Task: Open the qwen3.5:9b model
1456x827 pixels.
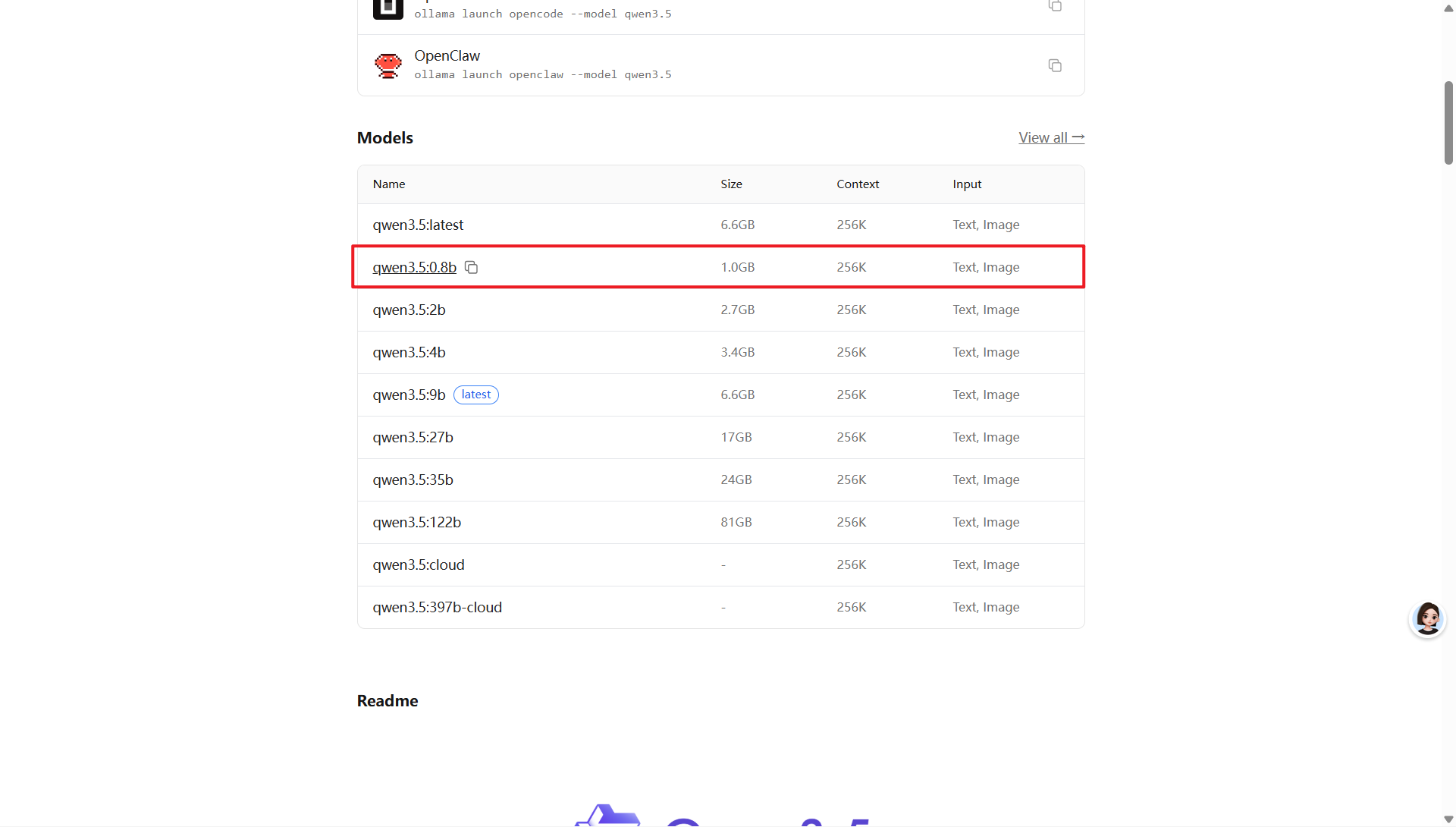Action: 409,395
